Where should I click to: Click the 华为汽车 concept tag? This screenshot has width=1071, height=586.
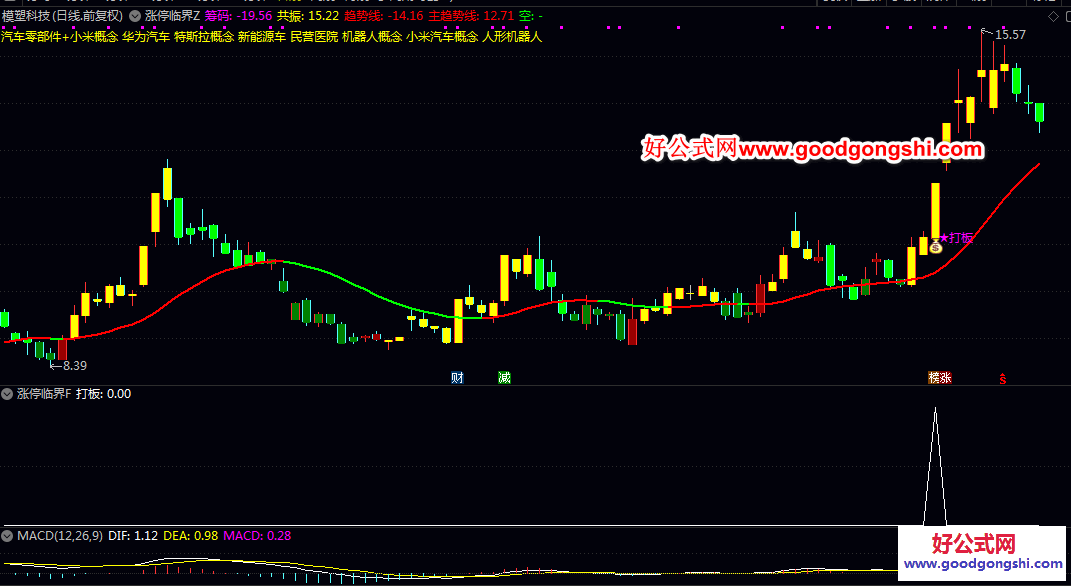pos(146,37)
